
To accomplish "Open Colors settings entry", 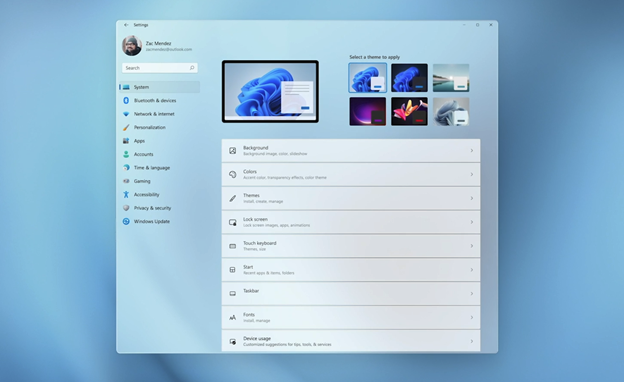I will tap(351, 175).
